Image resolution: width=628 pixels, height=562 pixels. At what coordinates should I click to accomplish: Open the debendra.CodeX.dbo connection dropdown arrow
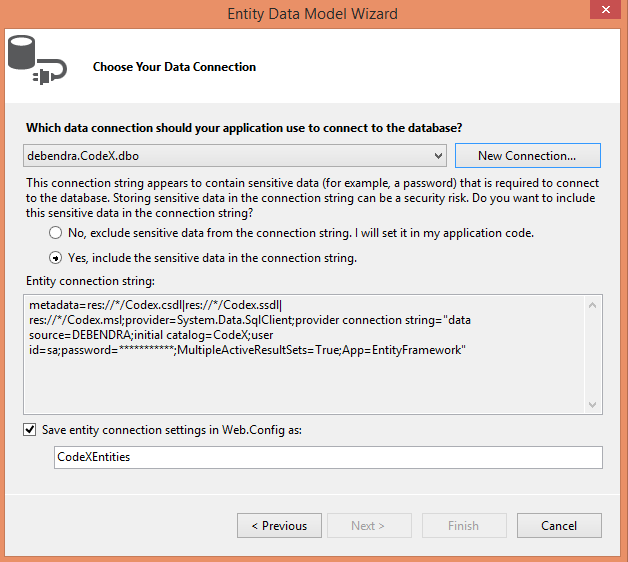tap(439, 156)
